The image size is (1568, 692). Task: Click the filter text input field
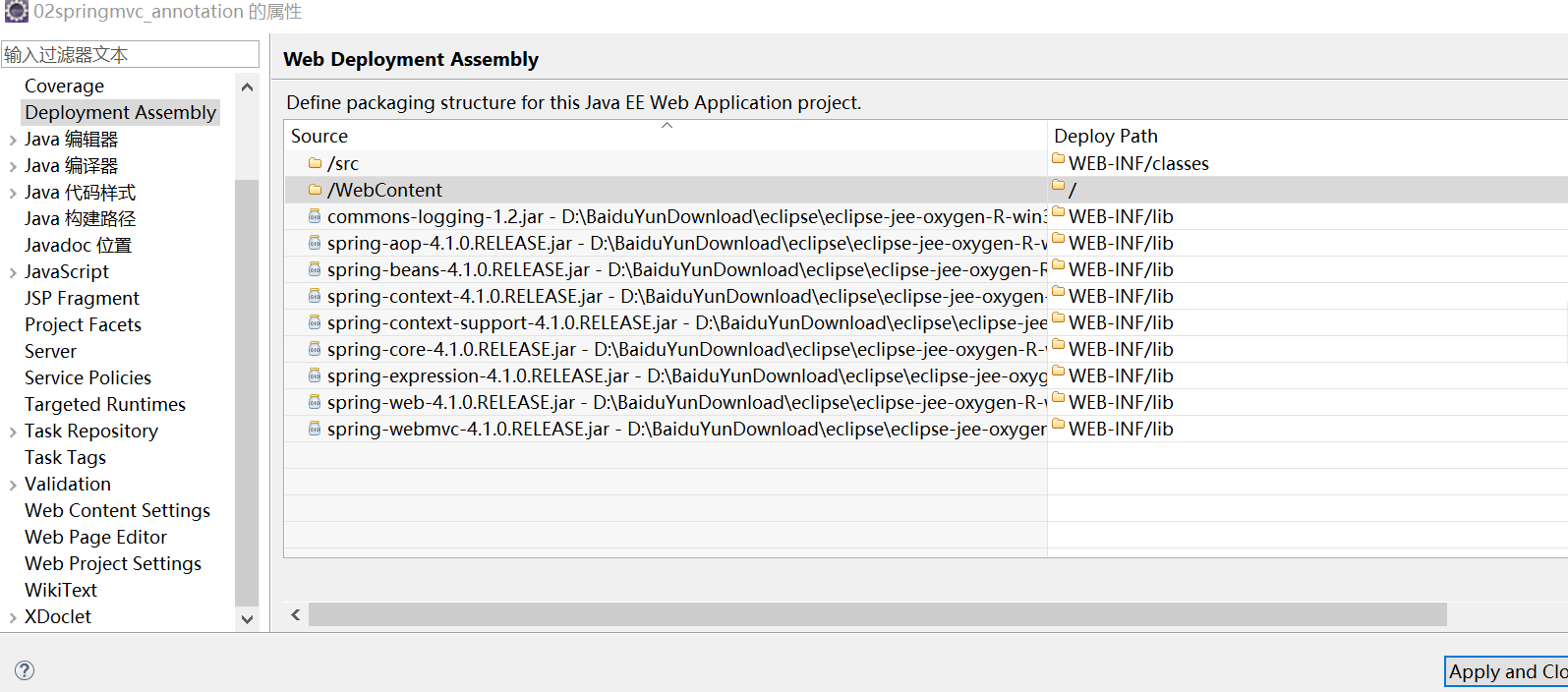point(130,55)
